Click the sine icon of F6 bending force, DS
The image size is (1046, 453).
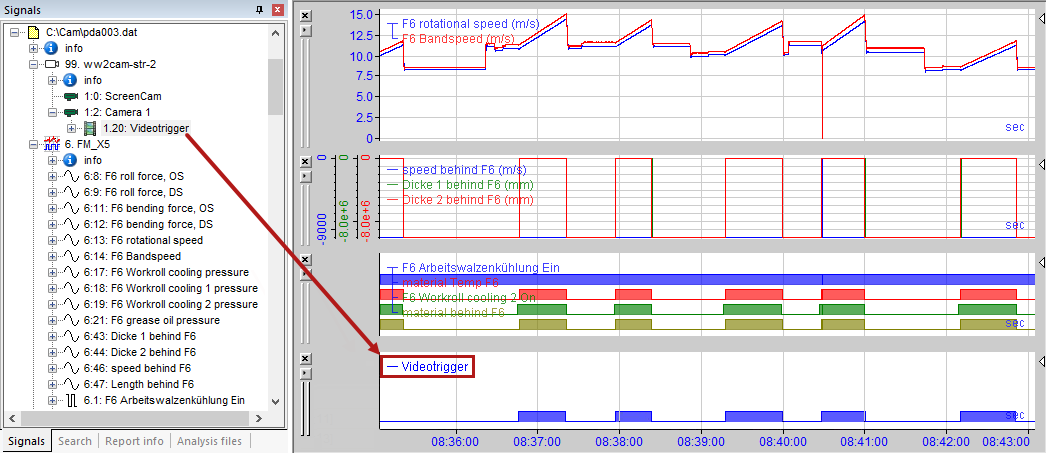pos(71,224)
